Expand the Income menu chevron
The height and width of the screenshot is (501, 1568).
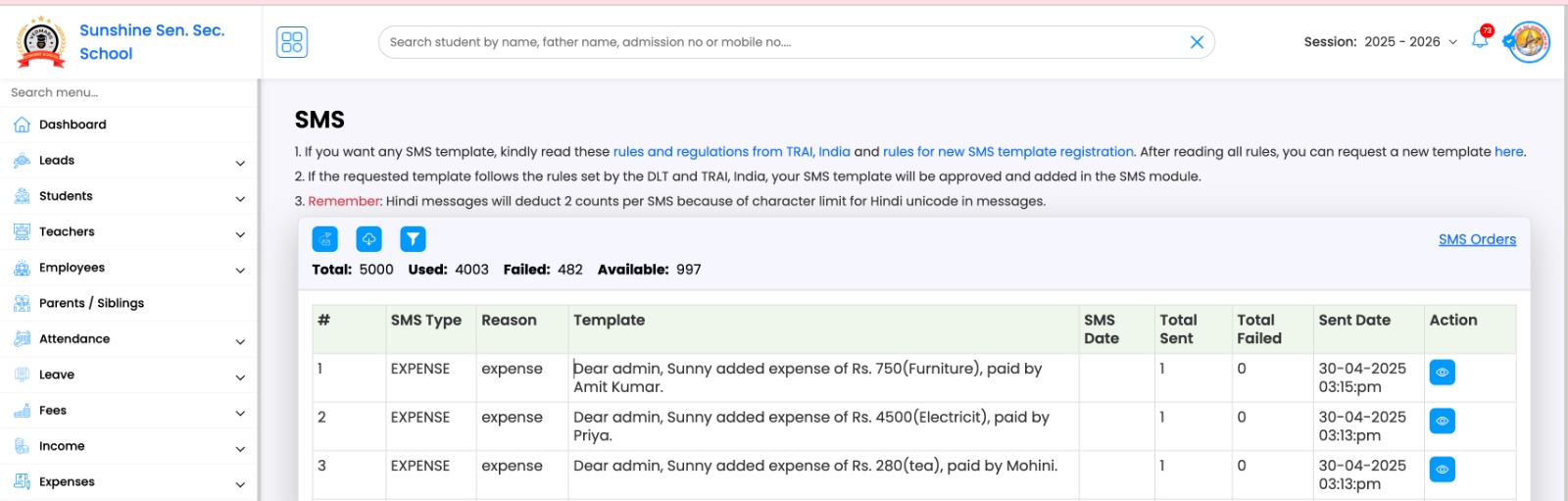(240, 449)
